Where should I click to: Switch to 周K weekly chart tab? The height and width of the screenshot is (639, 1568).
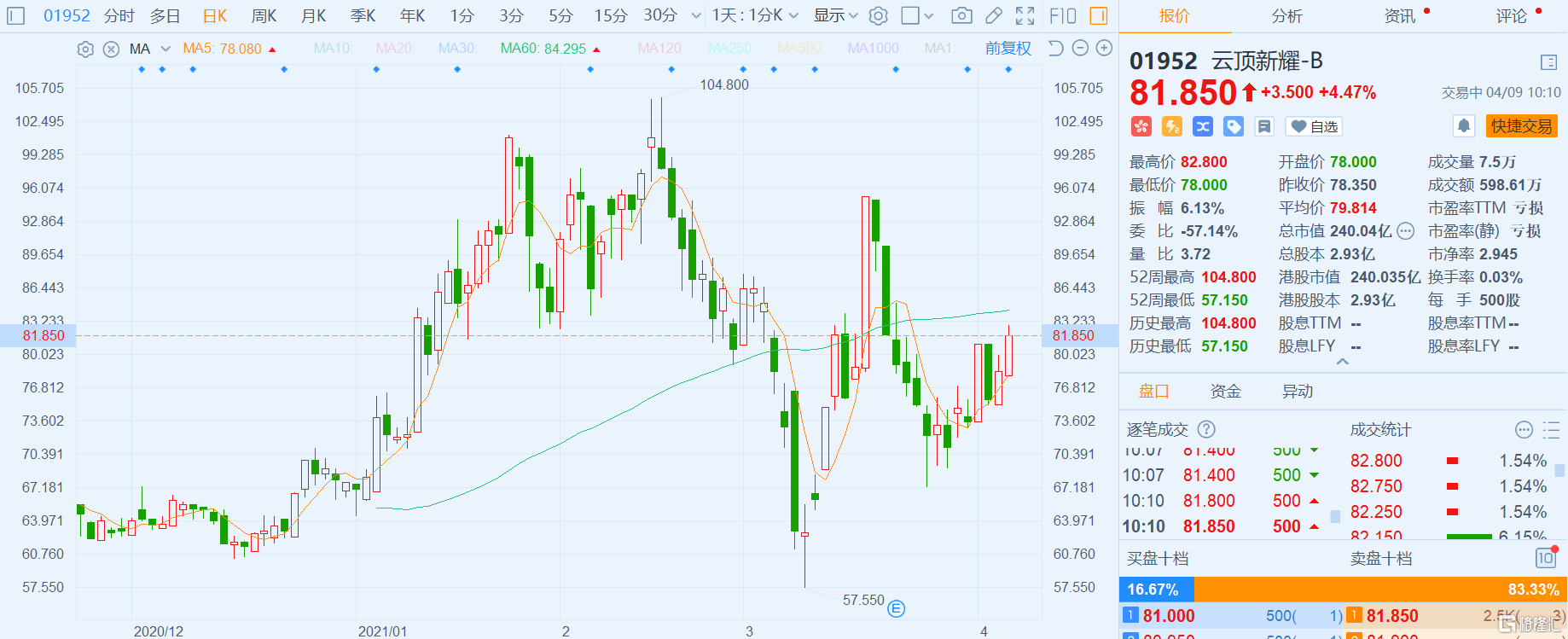pyautogui.click(x=264, y=15)
